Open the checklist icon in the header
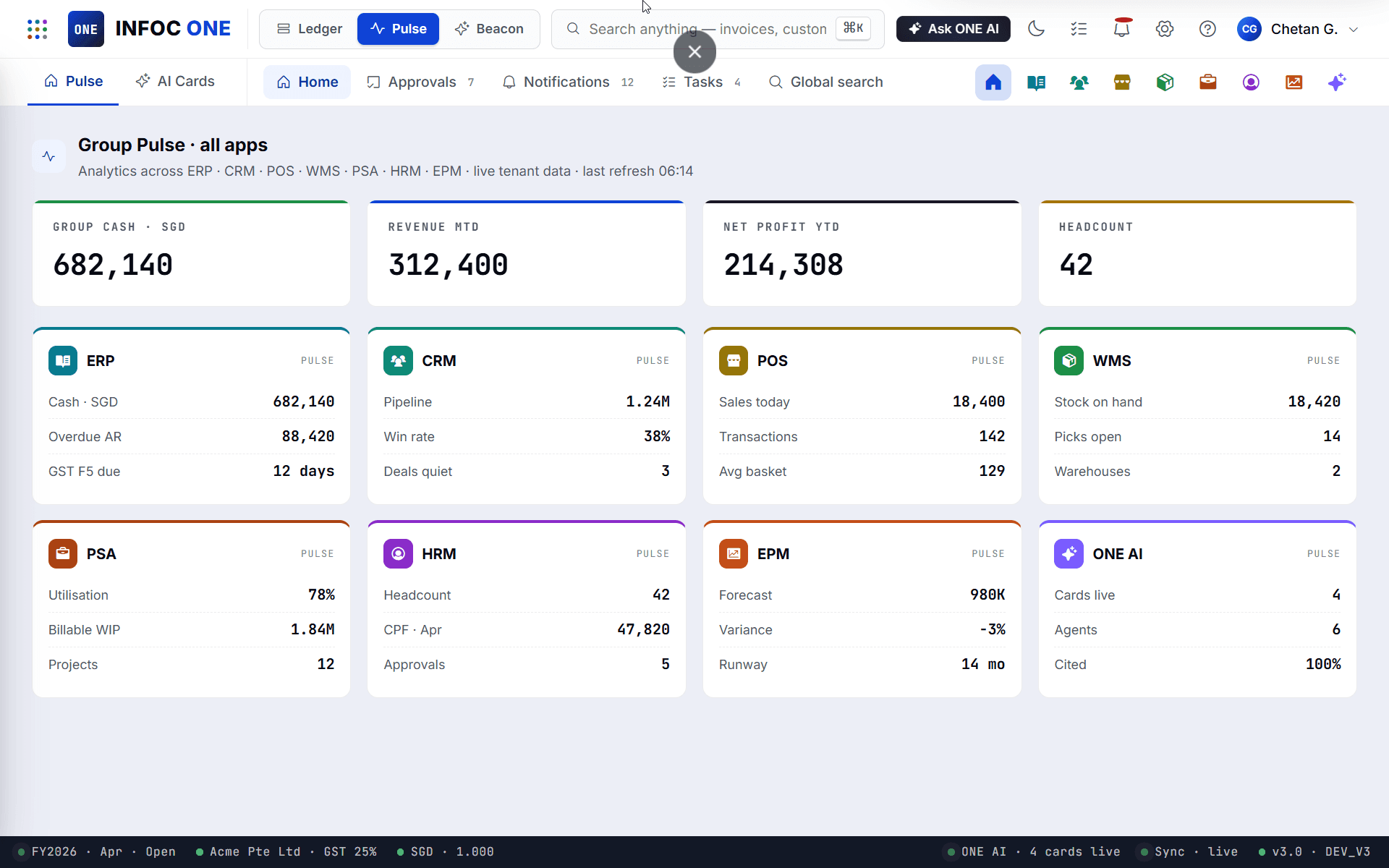Image resolution: width=1389 pixels, height=868 pixels. pos(1079,29)
